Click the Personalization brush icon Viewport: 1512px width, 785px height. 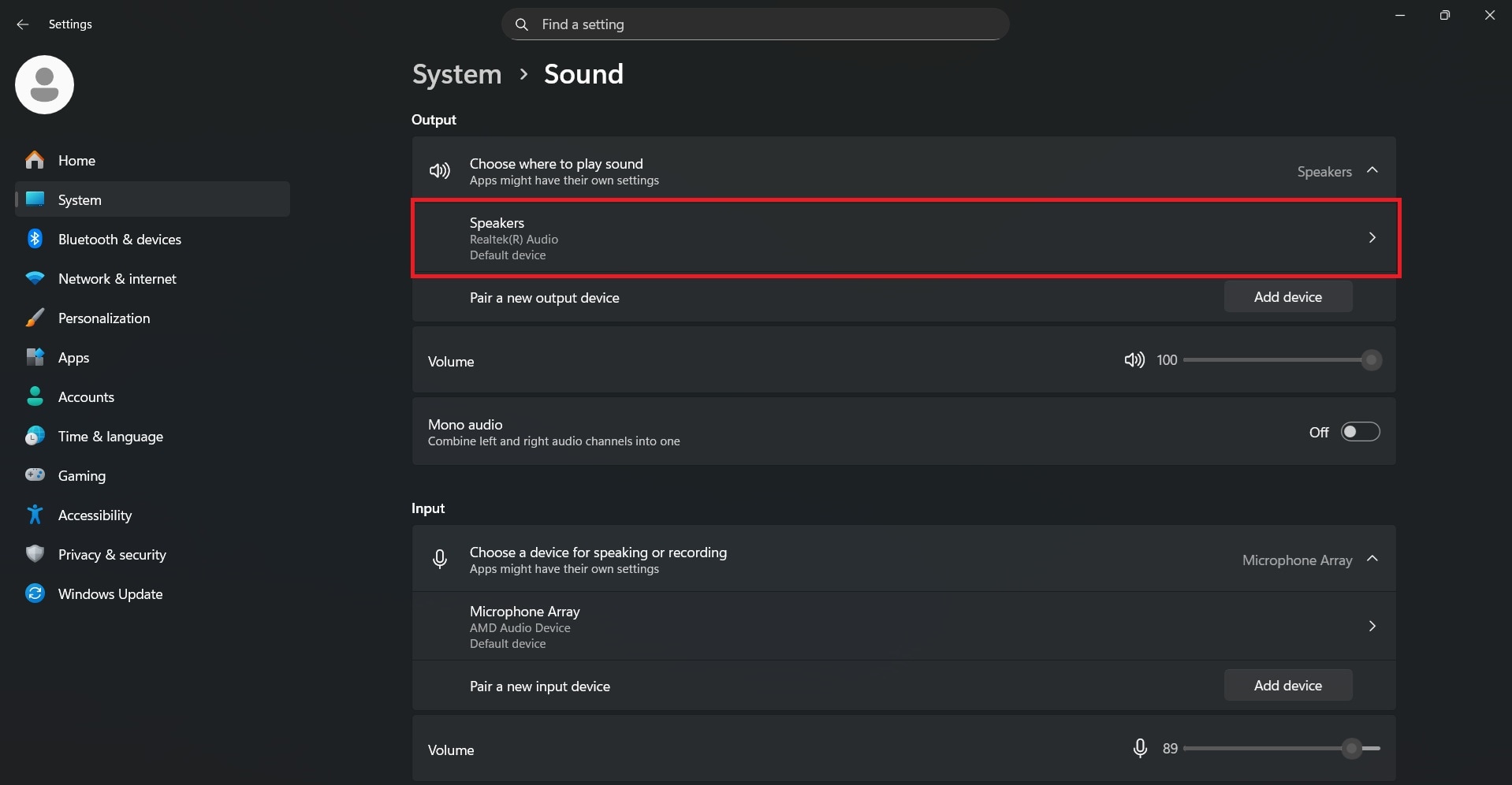click(35, 318)
